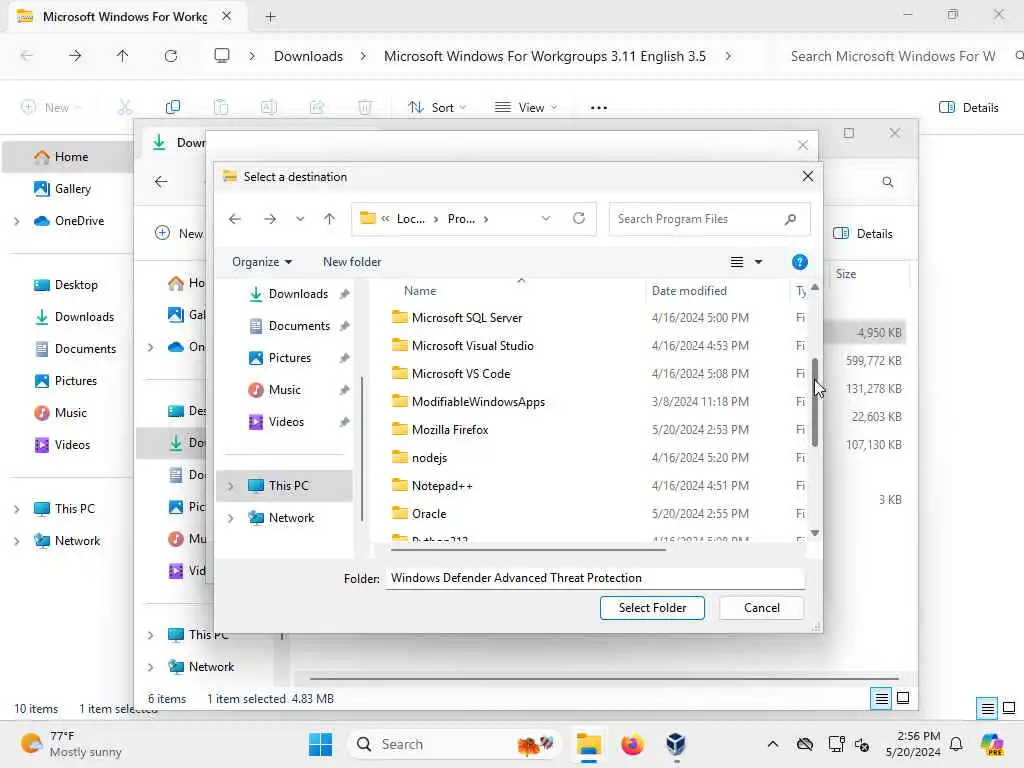Select the nodejs folder

click(x=429, y=458)
